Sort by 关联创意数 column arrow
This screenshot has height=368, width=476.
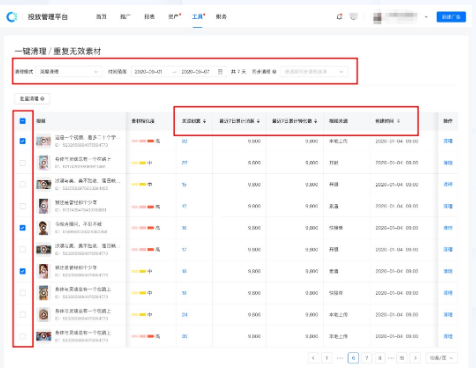204,121
